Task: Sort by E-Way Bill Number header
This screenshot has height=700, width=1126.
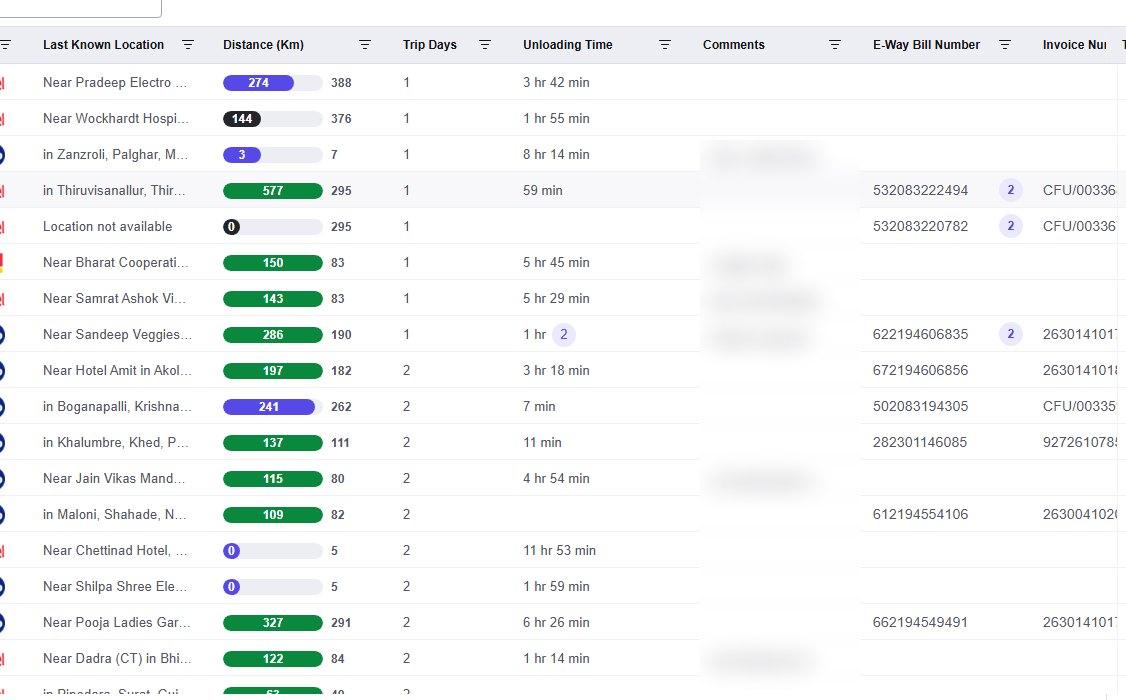Action: click(x=926, y=45)
